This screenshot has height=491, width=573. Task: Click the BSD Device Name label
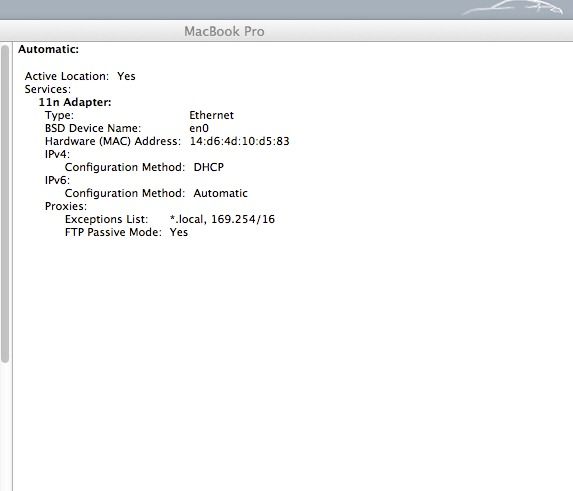(93, 128)
